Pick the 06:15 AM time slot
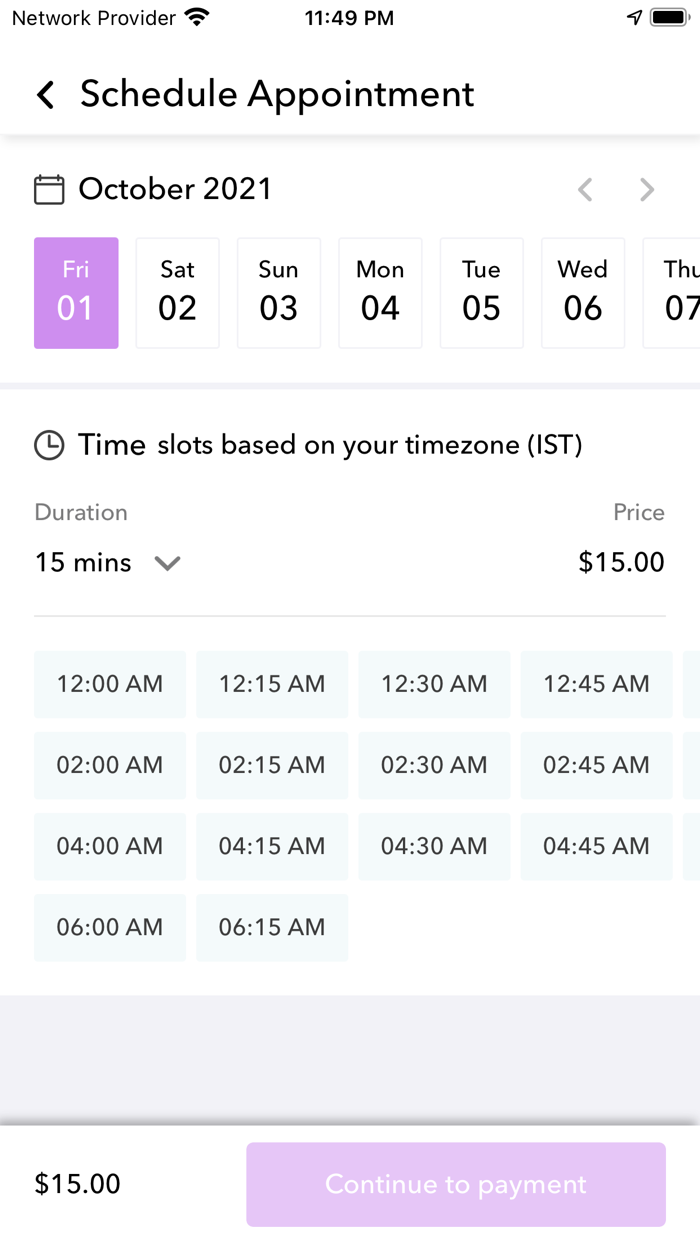This screenshot has height=1244, width=700. [272, 927]
